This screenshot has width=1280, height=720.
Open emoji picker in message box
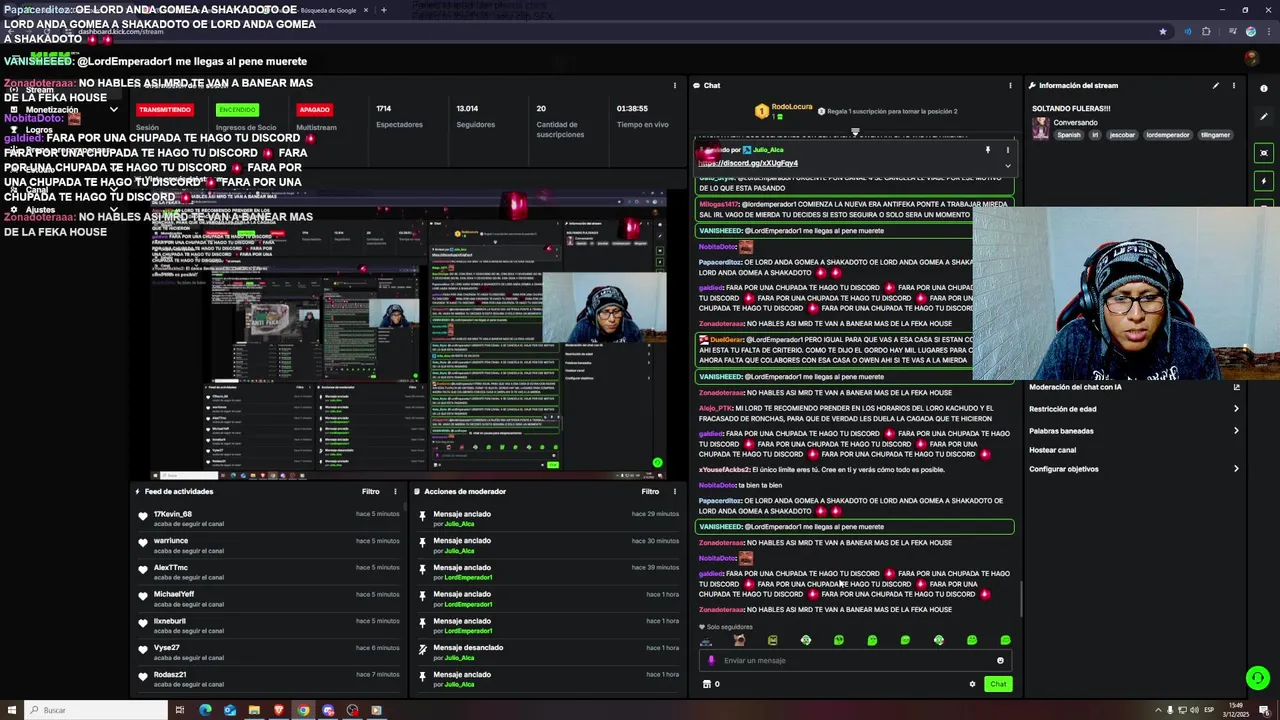tap(1000, 660)
